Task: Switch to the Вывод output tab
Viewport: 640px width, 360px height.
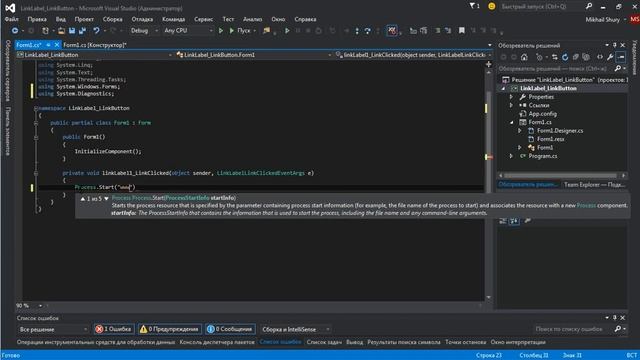Action: tap(354, 342)
